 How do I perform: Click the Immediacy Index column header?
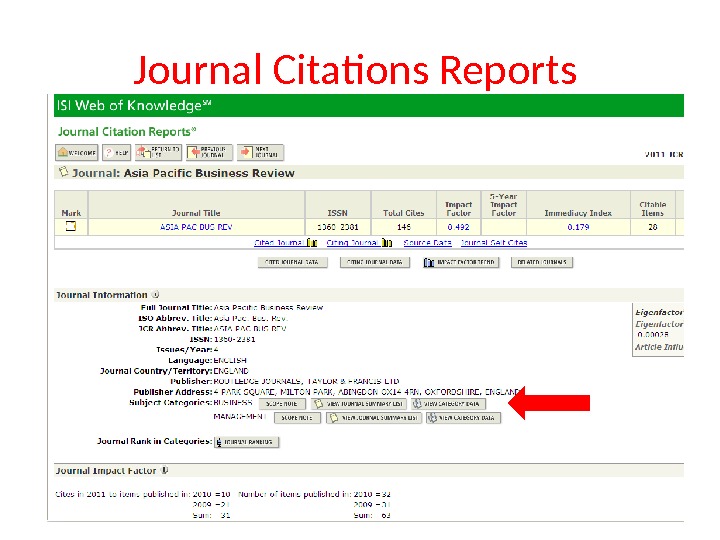pos(578,213)
